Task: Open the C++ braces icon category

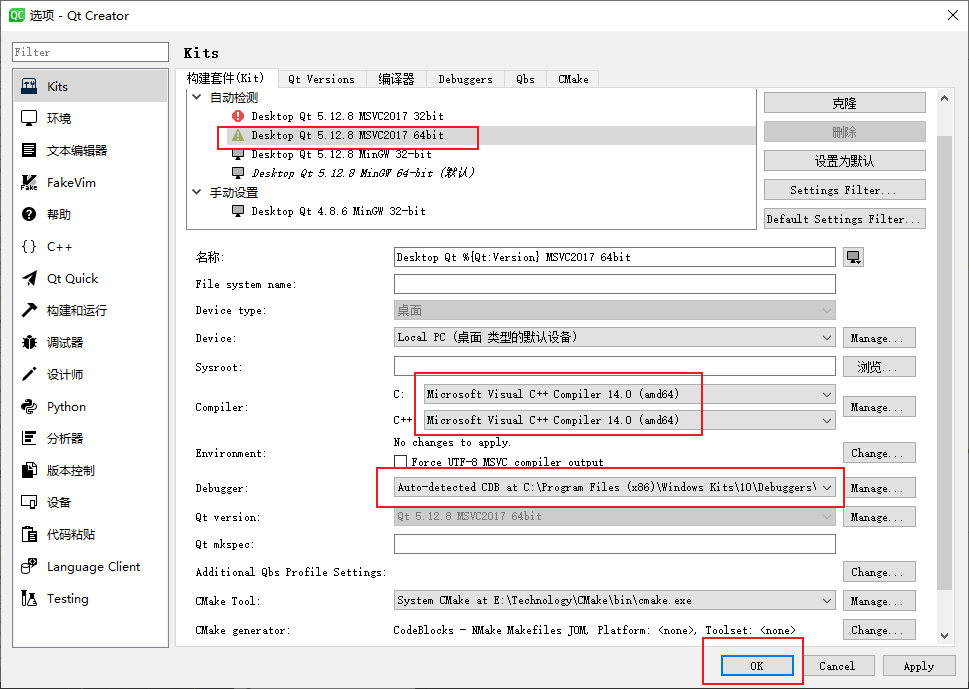Action: [28, 247]
